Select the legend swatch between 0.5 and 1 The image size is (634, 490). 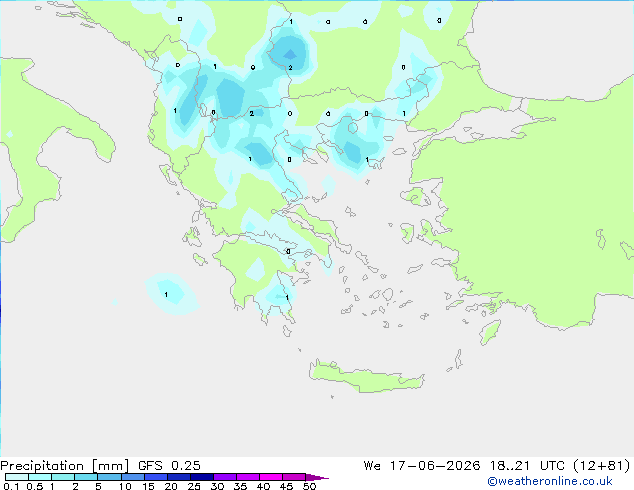[40, 477]
